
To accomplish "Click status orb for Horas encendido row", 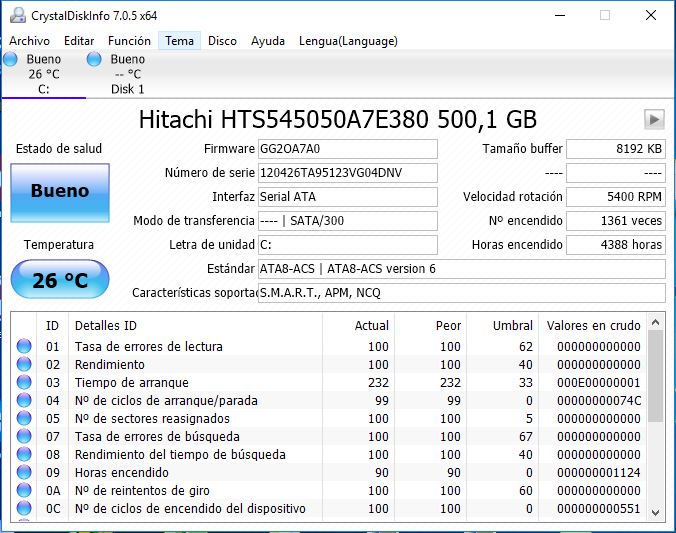I will (24, 473).
